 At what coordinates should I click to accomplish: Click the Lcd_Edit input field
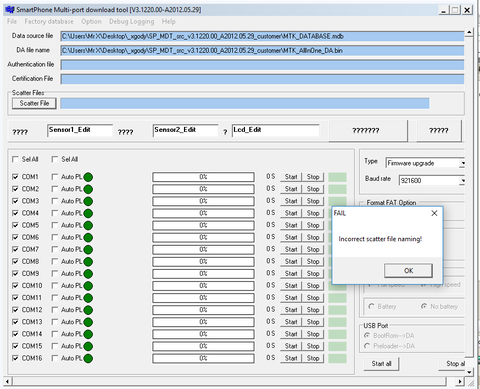pos(276,130)
